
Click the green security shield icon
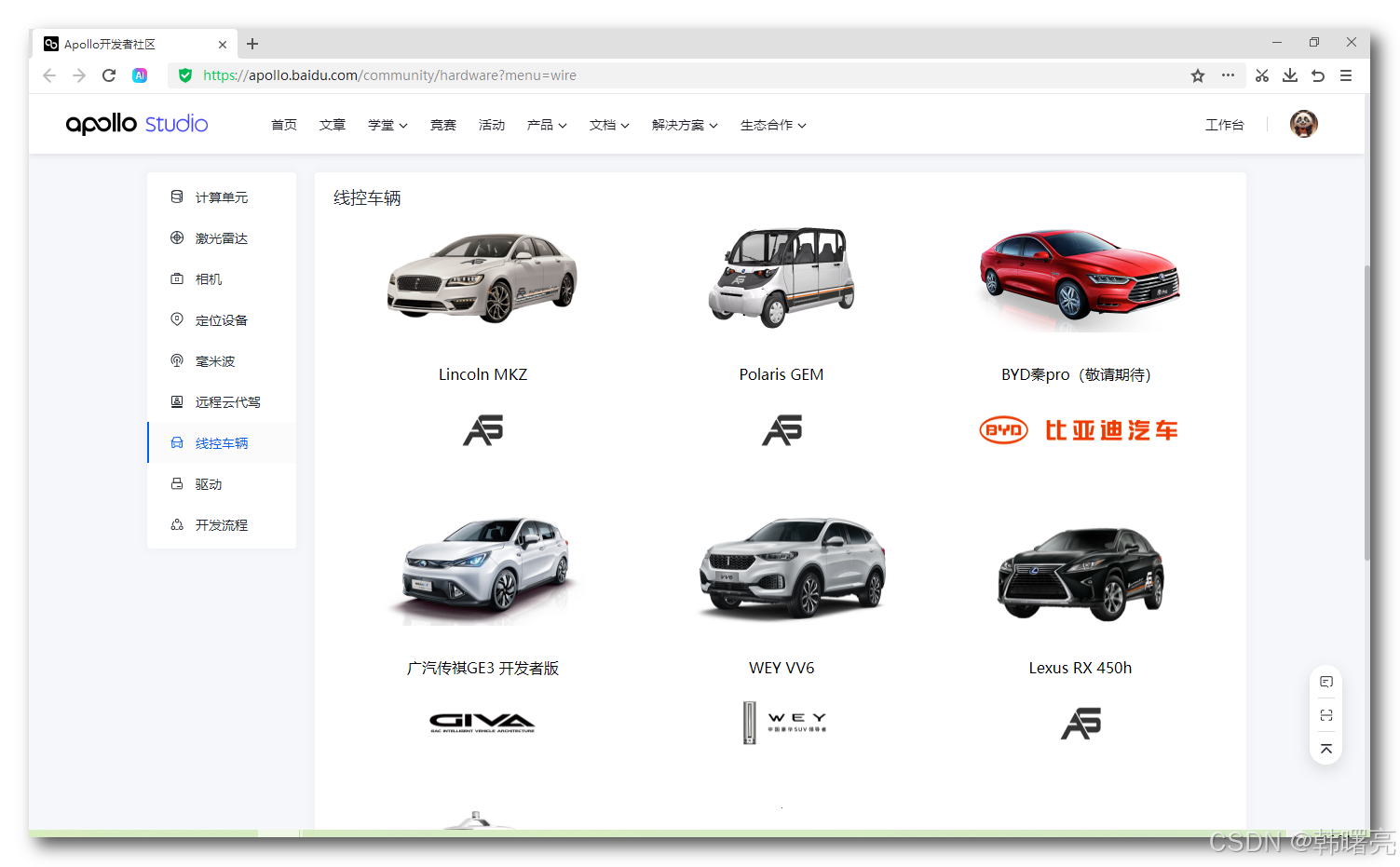pos(185,75)
